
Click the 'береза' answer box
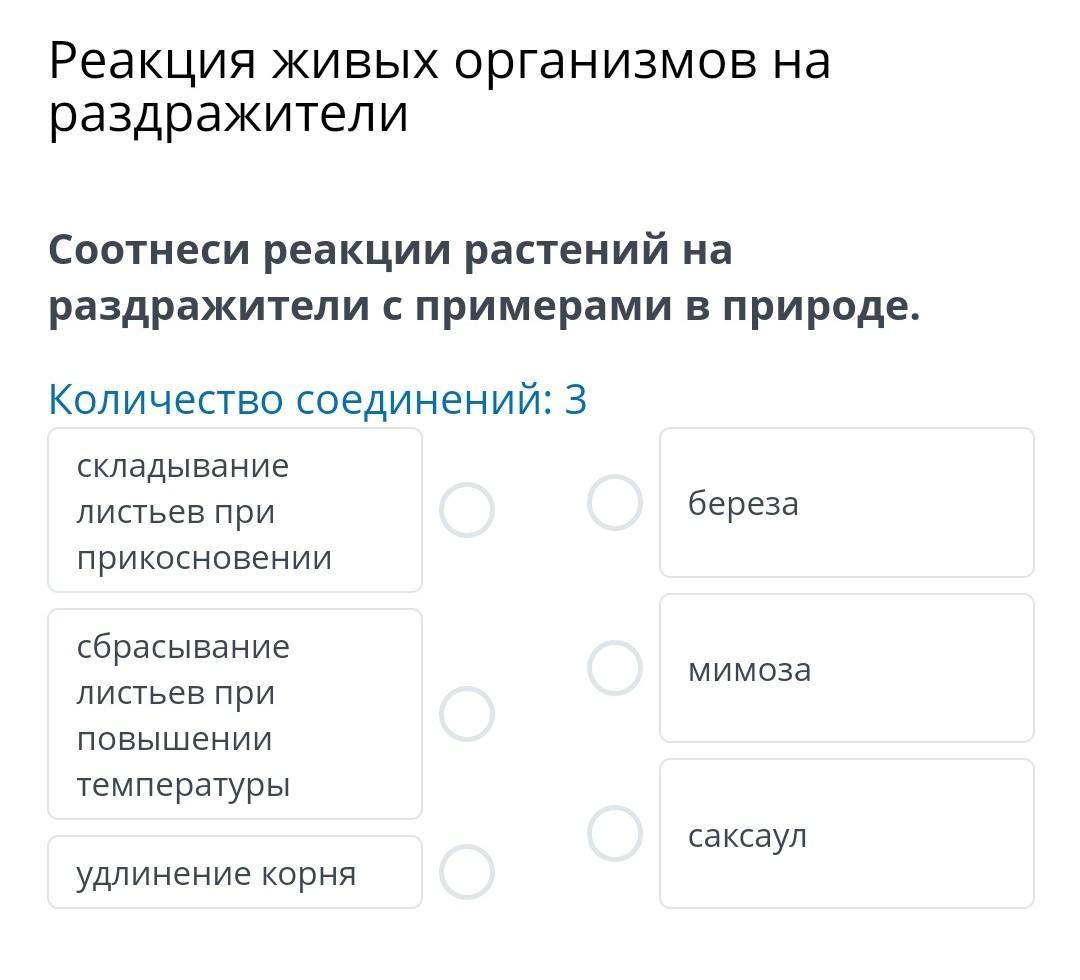coord(846,503)
